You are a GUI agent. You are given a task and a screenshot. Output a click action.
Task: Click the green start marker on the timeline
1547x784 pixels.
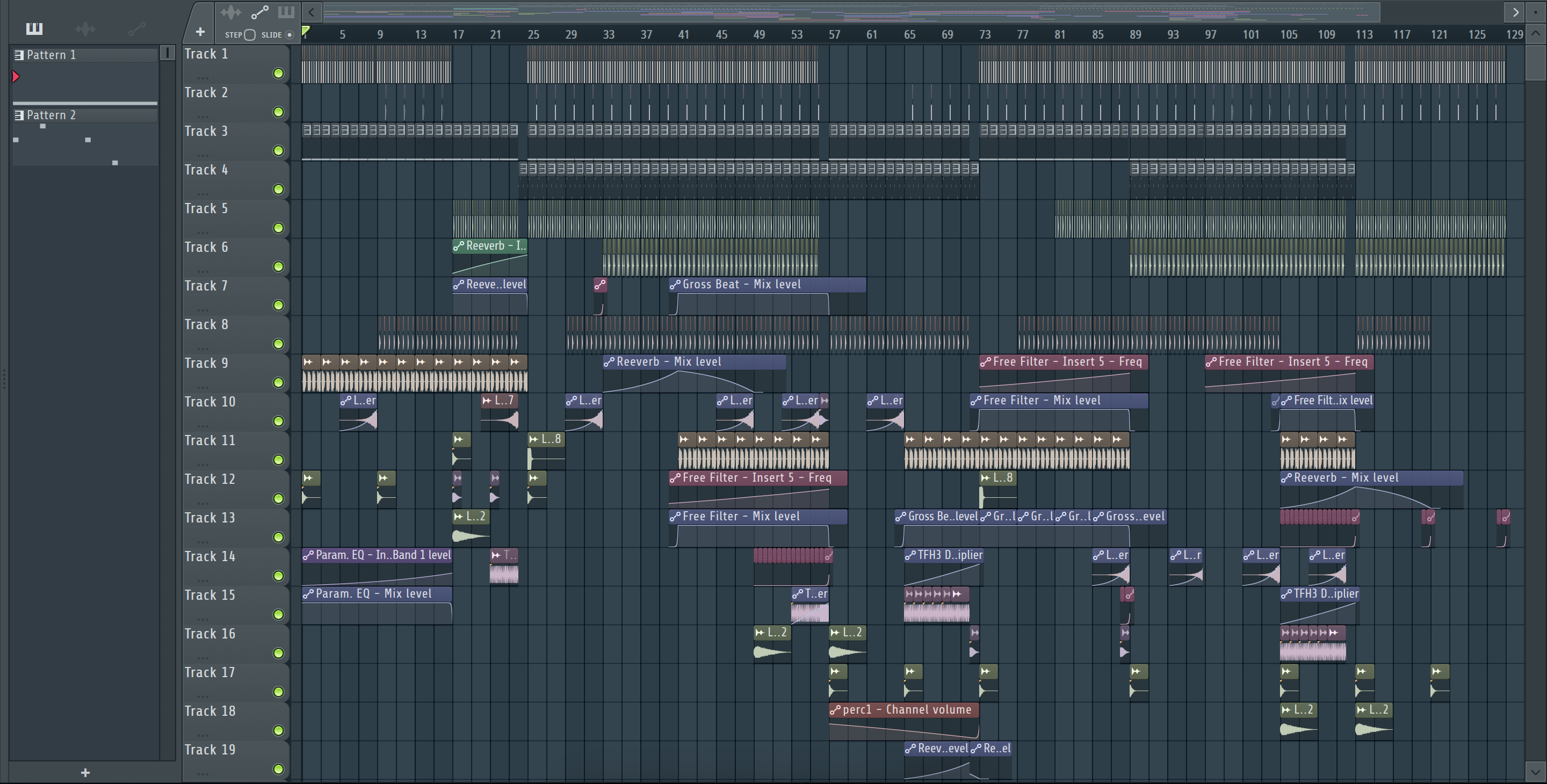click(x=306, y=31)
